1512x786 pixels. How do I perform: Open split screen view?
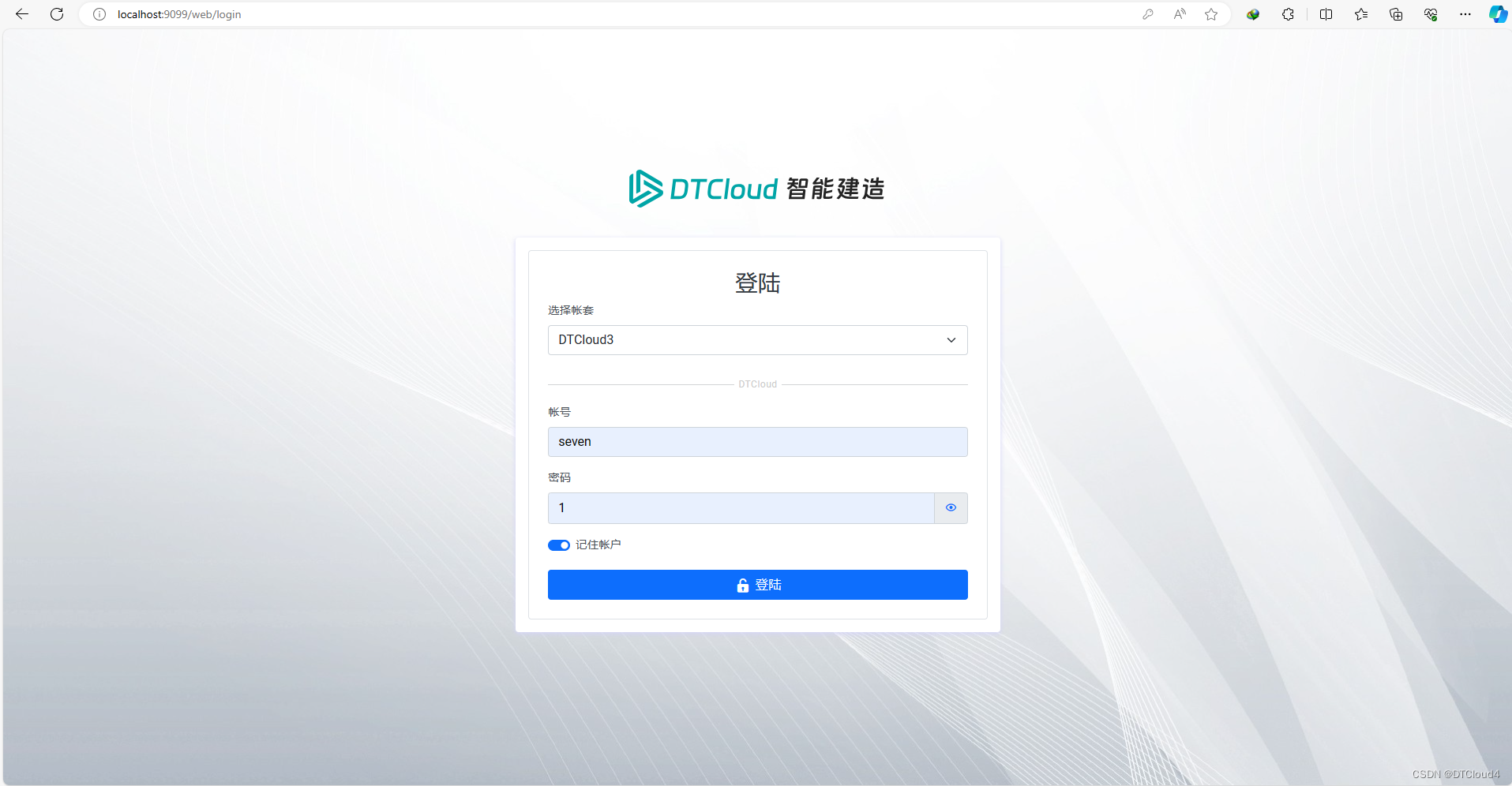click(1326, 14)
